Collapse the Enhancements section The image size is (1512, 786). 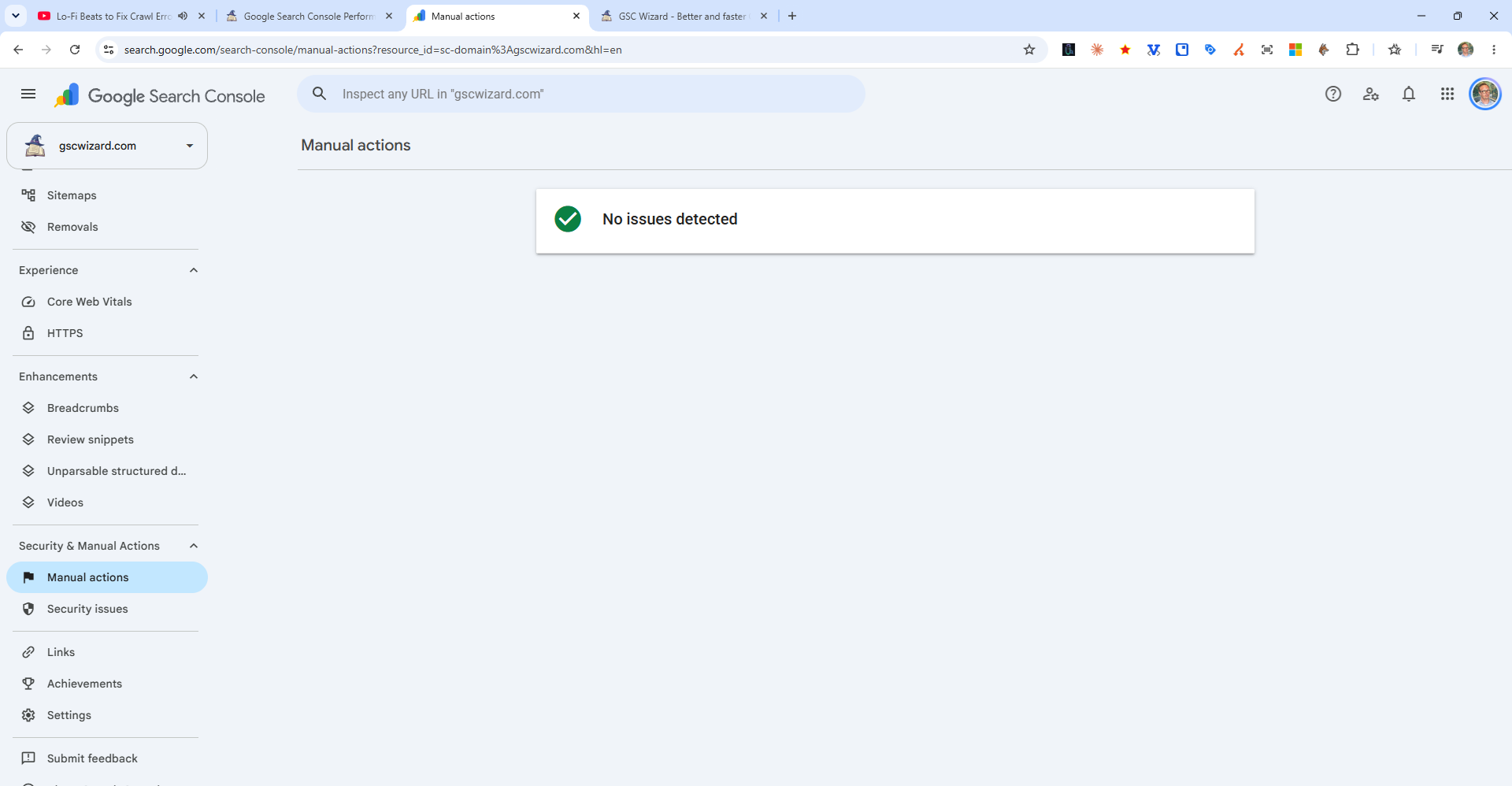pos(194,376)
